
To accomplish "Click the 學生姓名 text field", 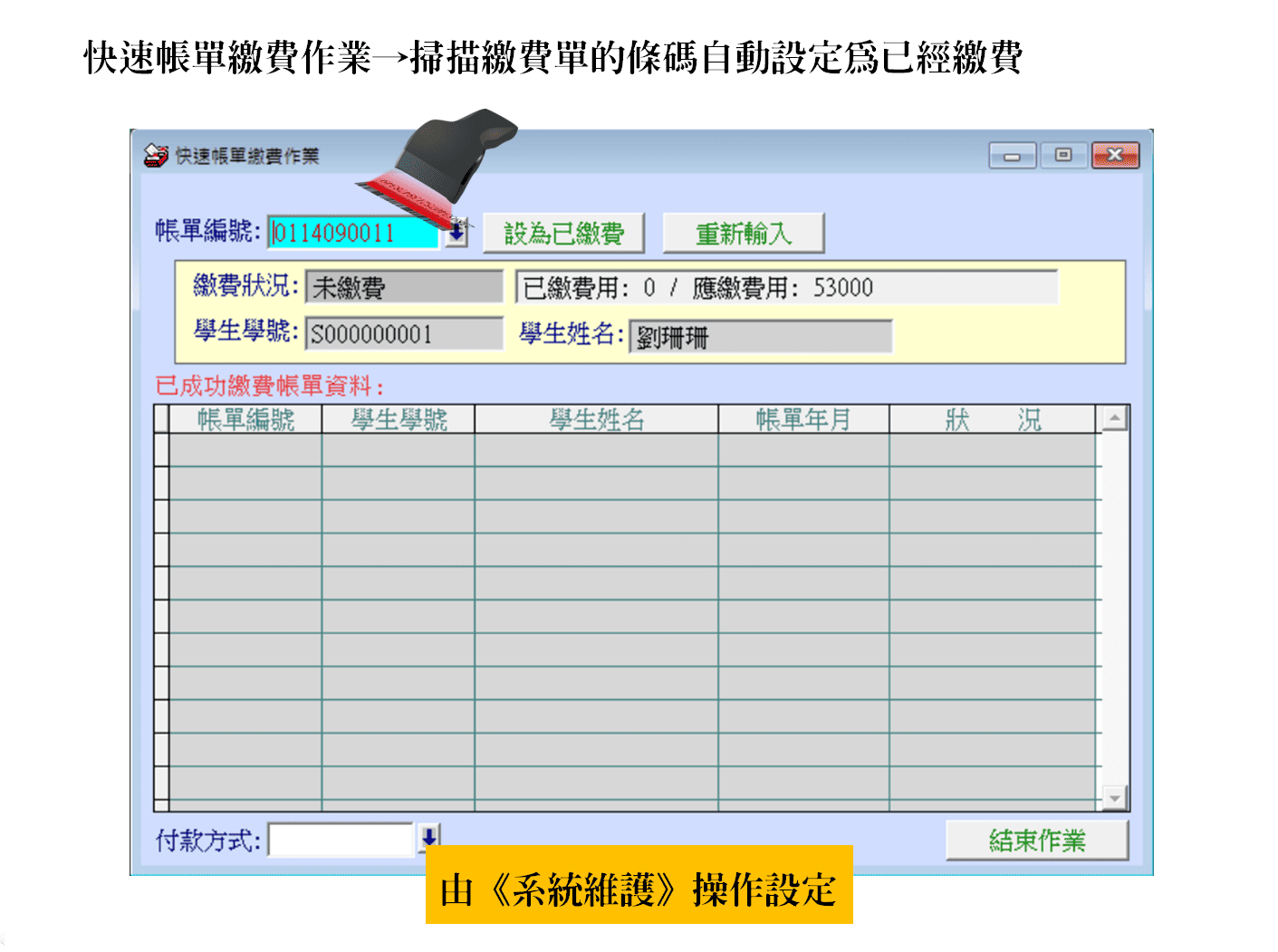I will point(761,337).
